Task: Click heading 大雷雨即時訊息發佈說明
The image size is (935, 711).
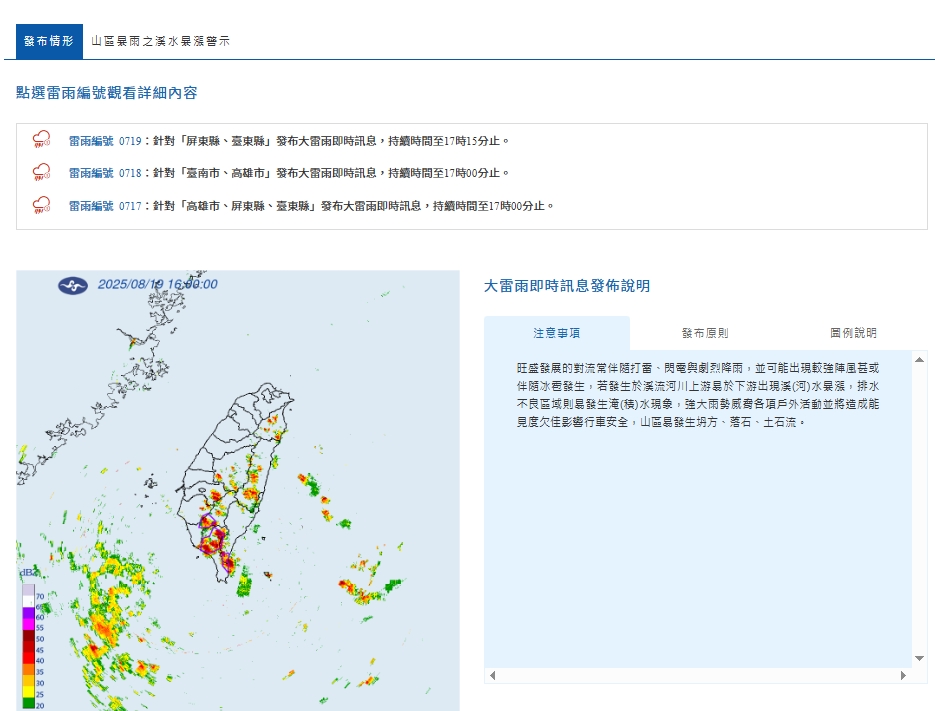Action: pos(567,286)
